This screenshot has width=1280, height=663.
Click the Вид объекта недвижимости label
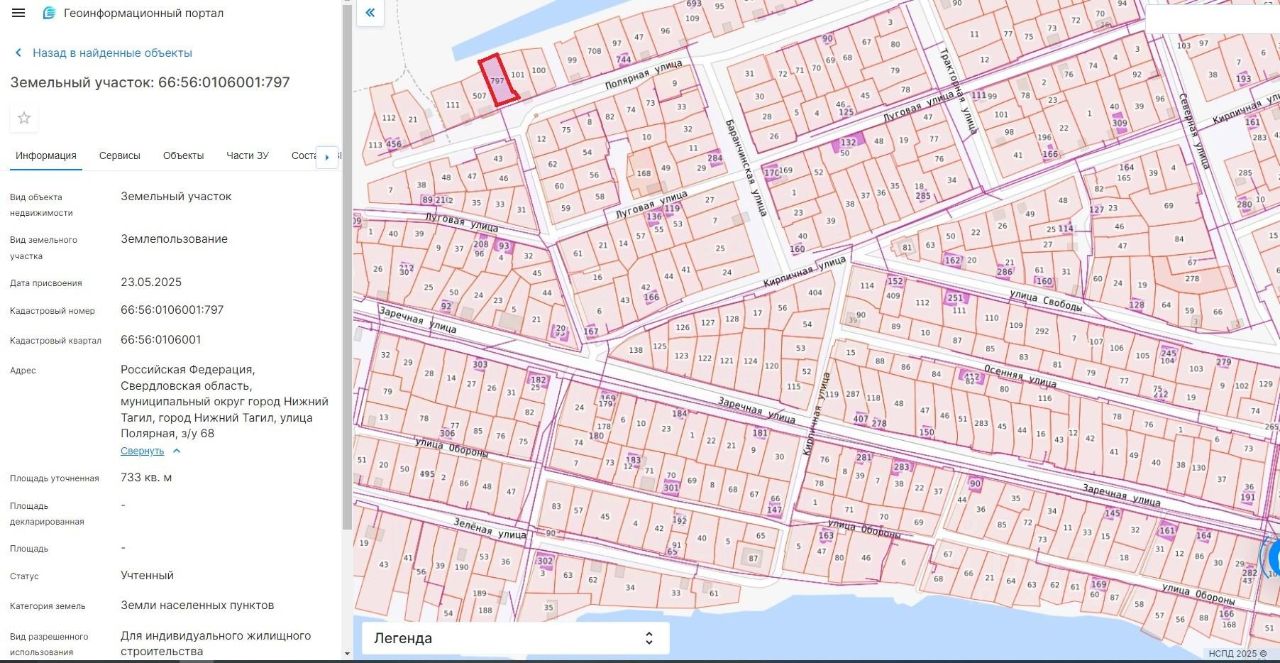pos(41,205)
